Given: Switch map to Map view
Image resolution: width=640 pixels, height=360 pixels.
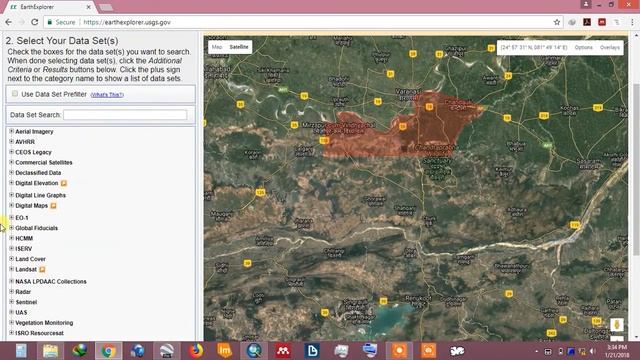Looking at the screenshot, I should coord(217,47).
